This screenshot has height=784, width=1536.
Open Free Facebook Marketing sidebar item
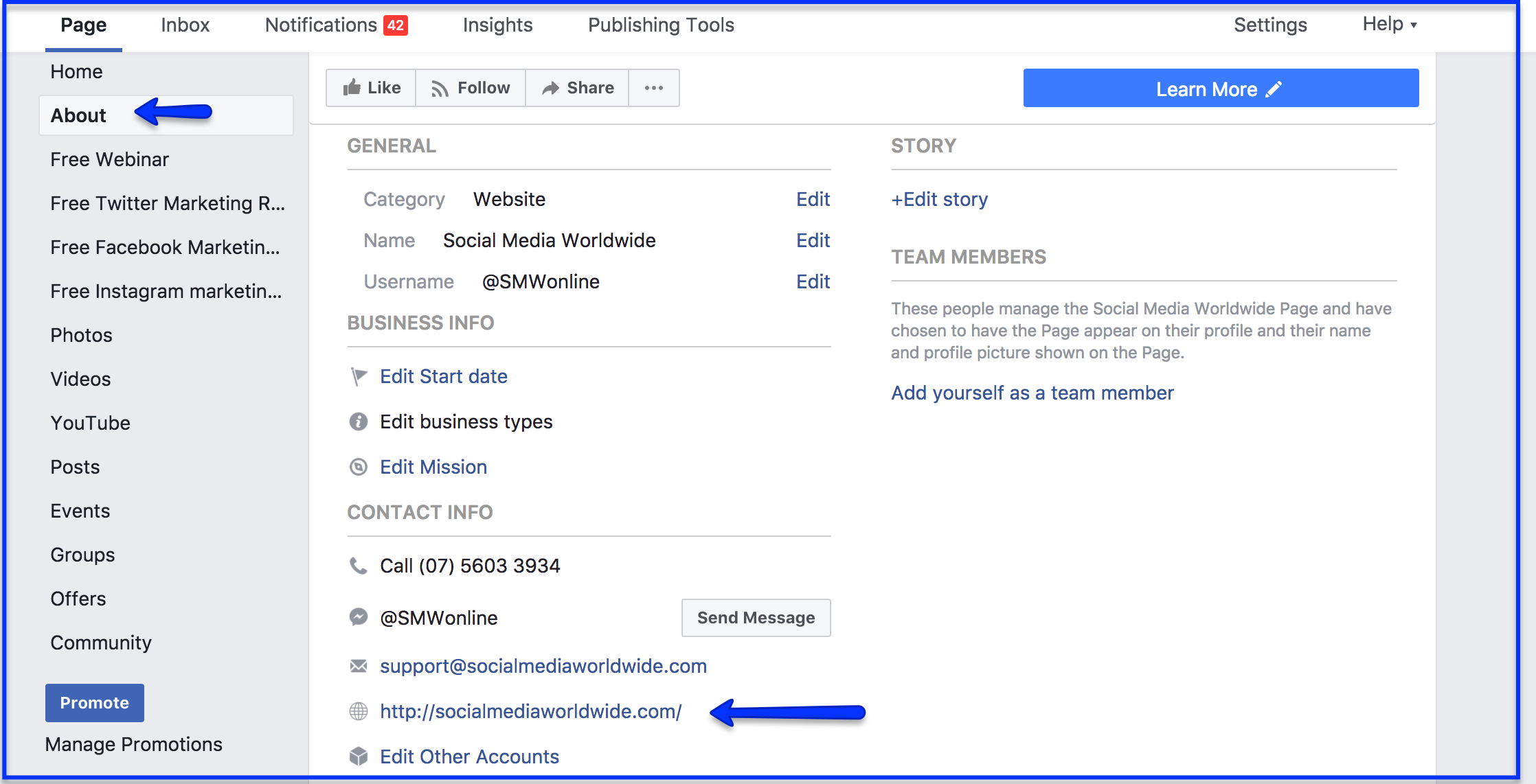click(x=166, y=247)
